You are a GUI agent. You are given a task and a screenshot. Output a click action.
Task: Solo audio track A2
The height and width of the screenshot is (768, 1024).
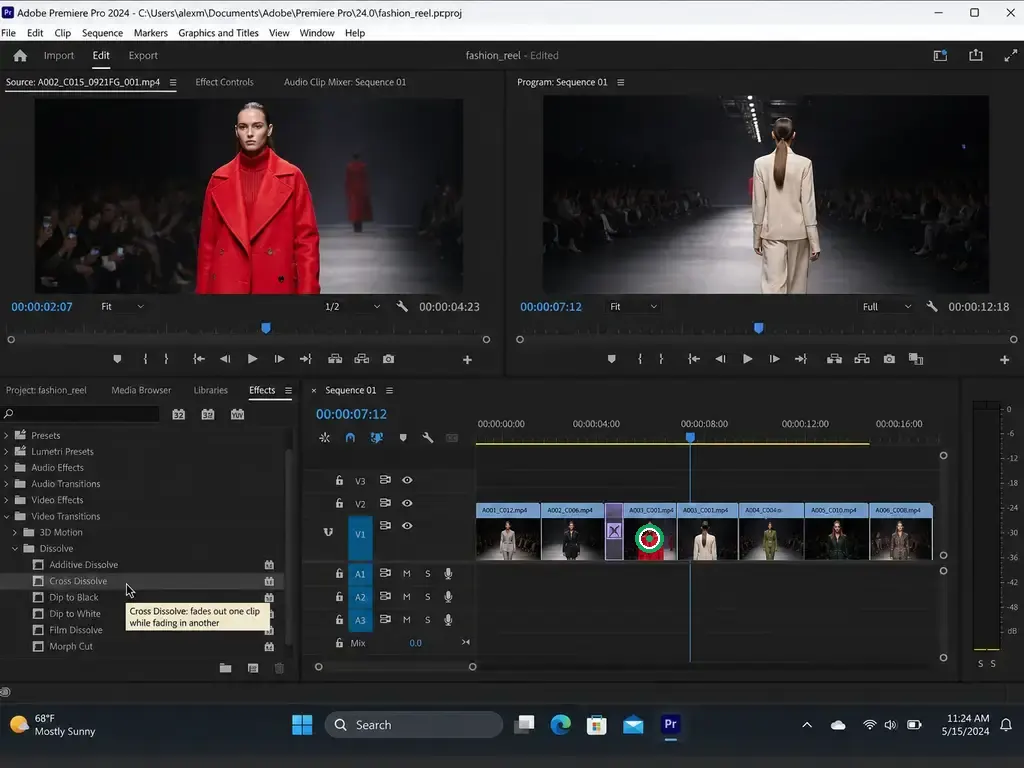[428, 597]
